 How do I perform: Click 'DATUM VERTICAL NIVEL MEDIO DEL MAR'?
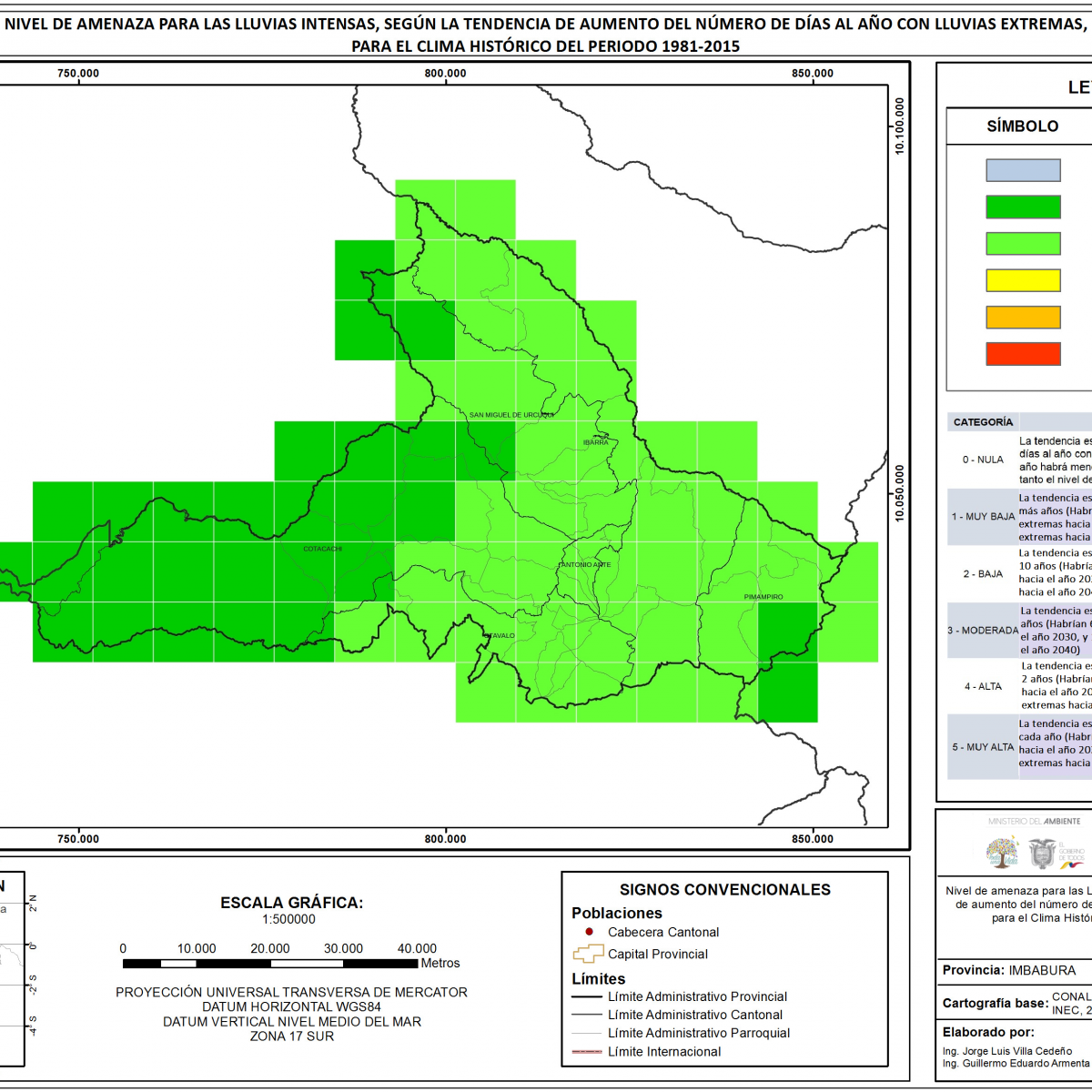[291, 1022]
